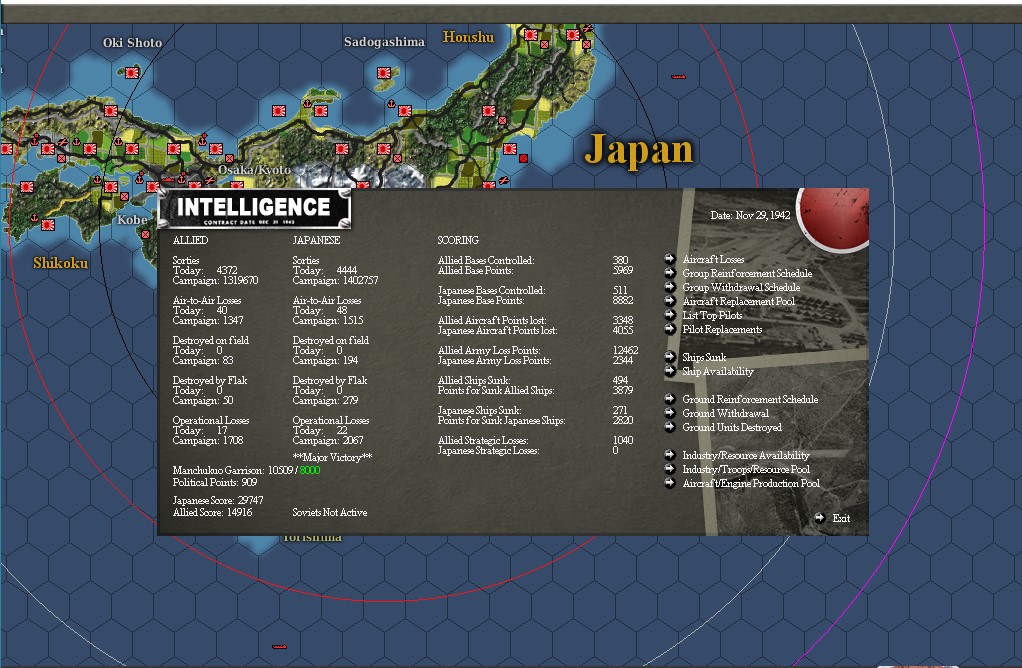Click the arrow icon beside Industry/Resource Availability
Viewport: 1022px width, 668px height.
click(x=669, y=455)
